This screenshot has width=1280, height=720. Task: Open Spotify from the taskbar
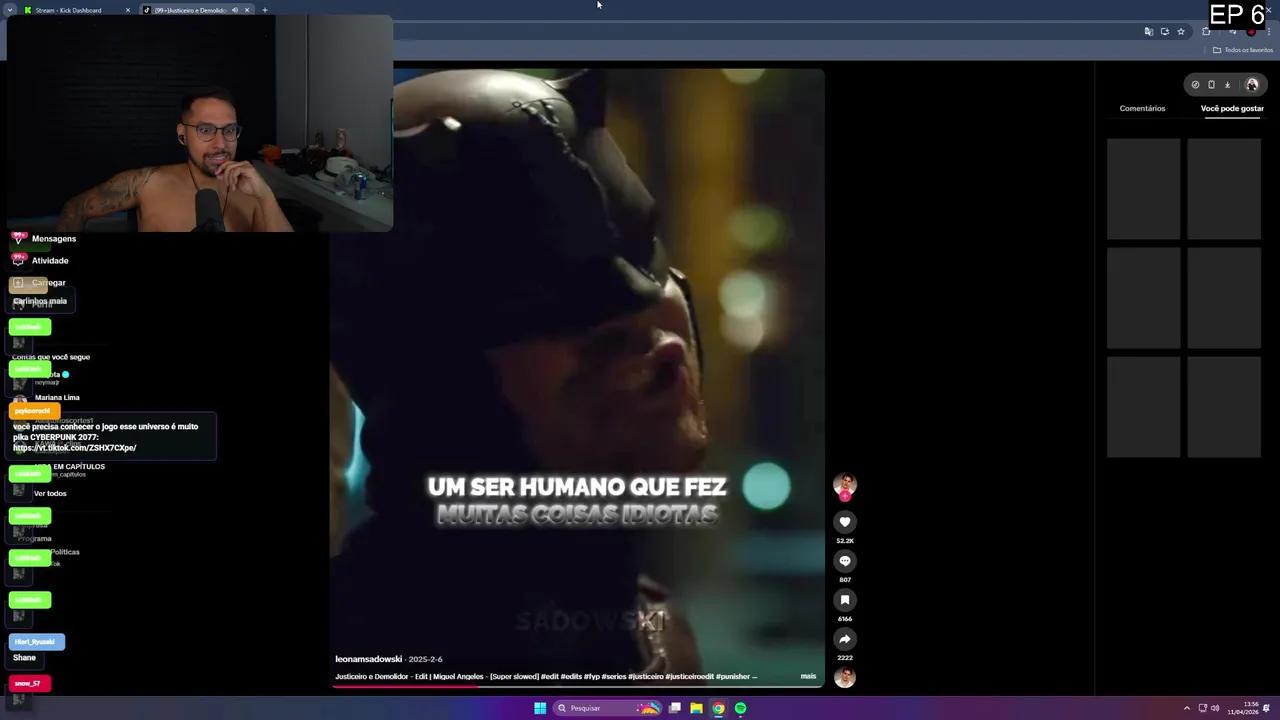point(740,708)
